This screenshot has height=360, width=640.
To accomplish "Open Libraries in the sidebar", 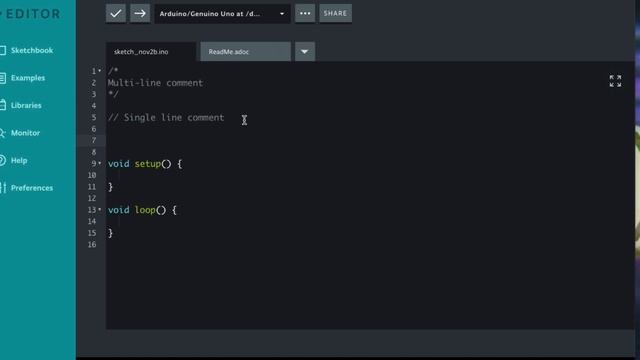I will pos(26,105).
